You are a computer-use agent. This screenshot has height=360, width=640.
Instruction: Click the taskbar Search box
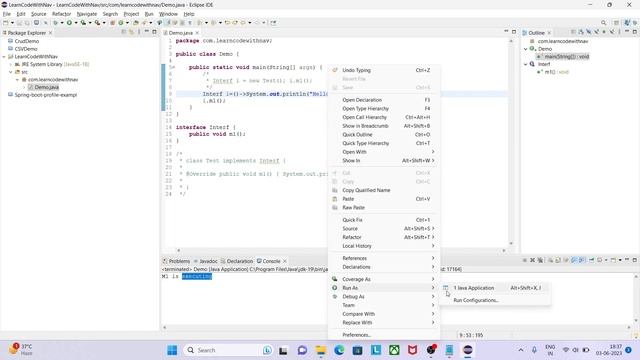[x=229, y=350]
